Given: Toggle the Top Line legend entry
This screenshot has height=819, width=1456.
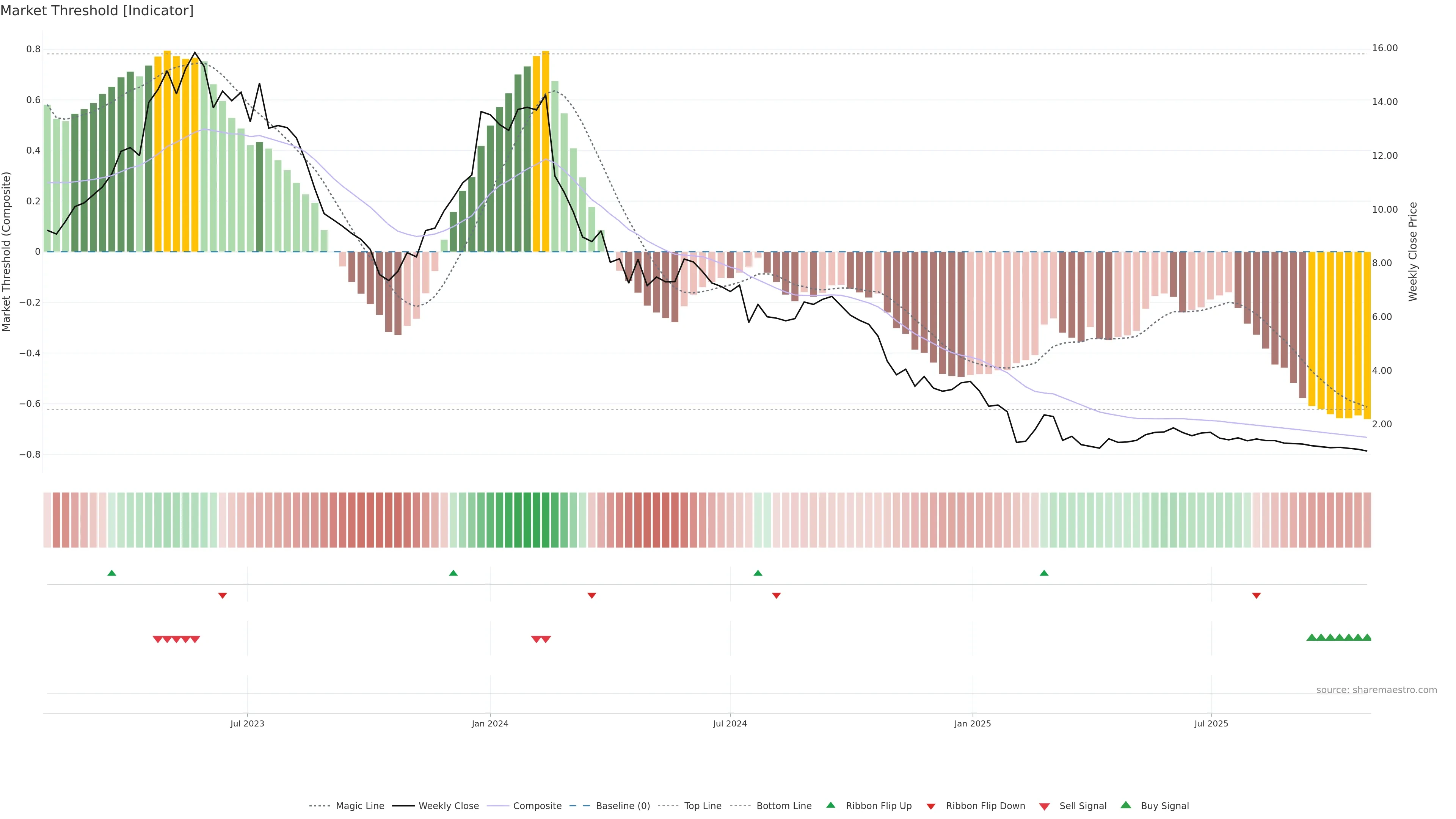Looking at the screenshot, I should 703,806.
